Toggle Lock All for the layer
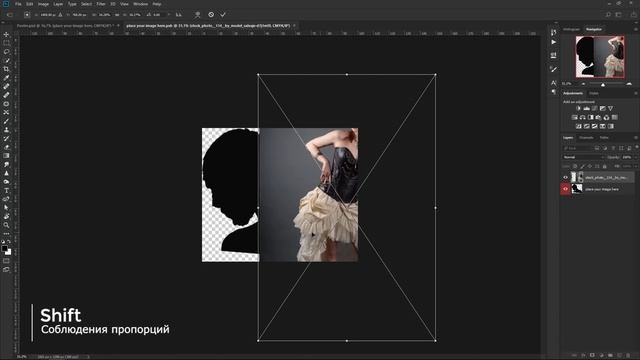640x360 pixels. [604, 167]
